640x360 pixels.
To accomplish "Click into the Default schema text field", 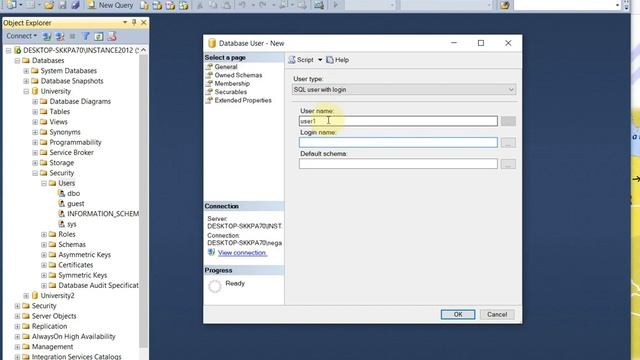I will pos(398,164).
